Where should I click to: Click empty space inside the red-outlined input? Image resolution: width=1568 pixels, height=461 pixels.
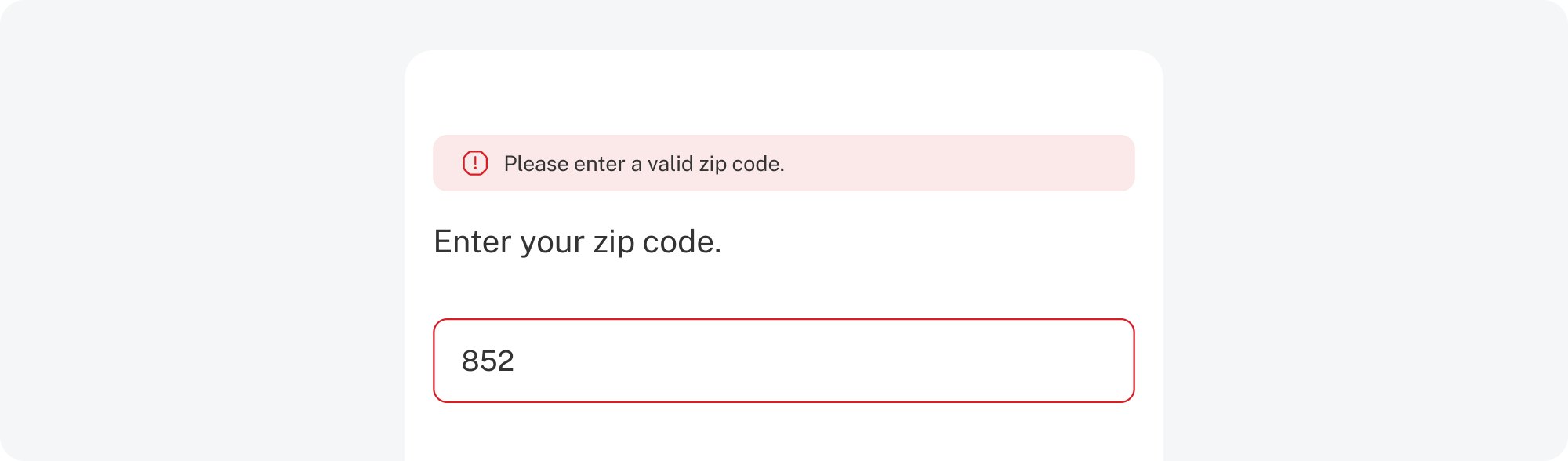pyautogui.click(x=862, y=361)
